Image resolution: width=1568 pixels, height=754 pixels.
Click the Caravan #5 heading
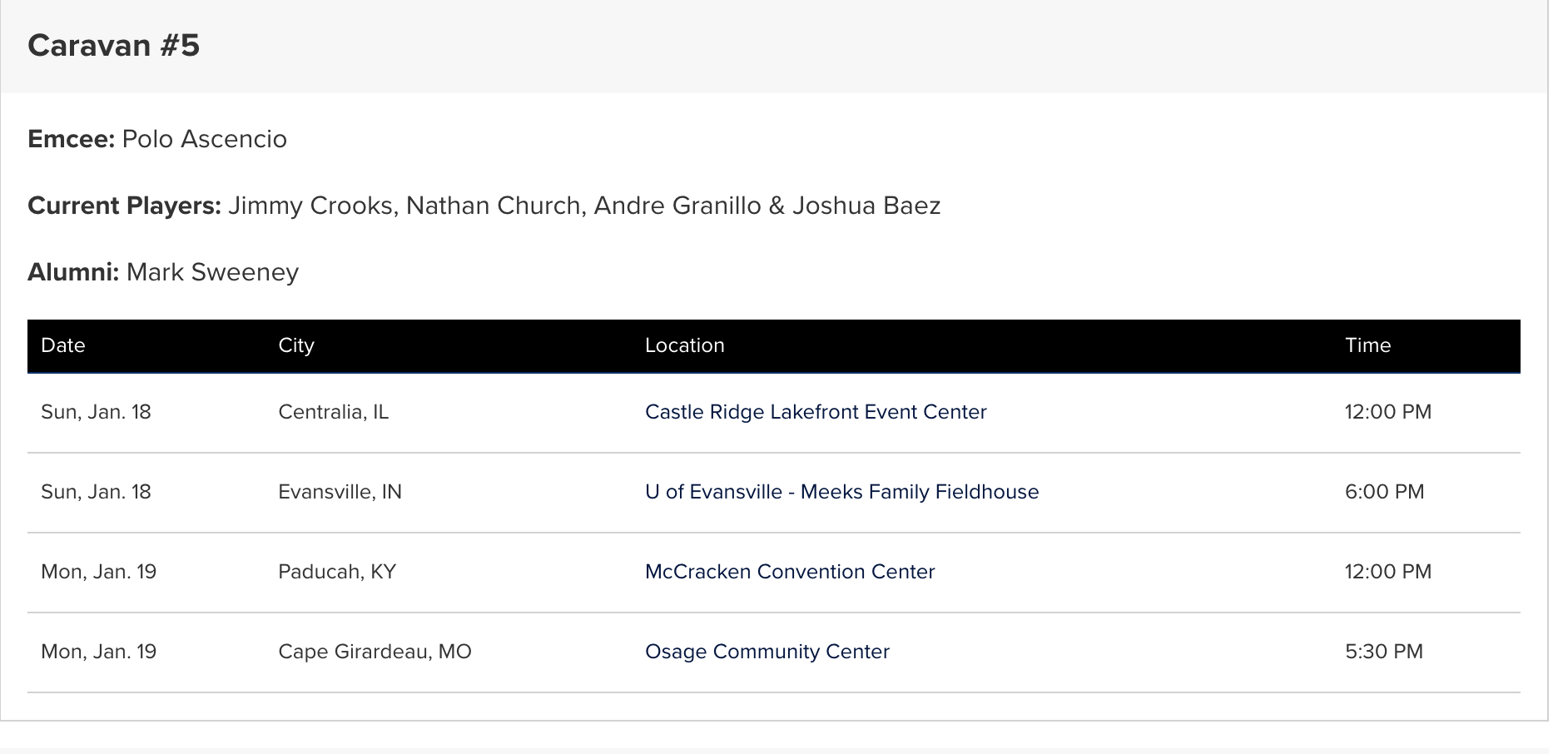pyautogui.click(x=114, y=45)
